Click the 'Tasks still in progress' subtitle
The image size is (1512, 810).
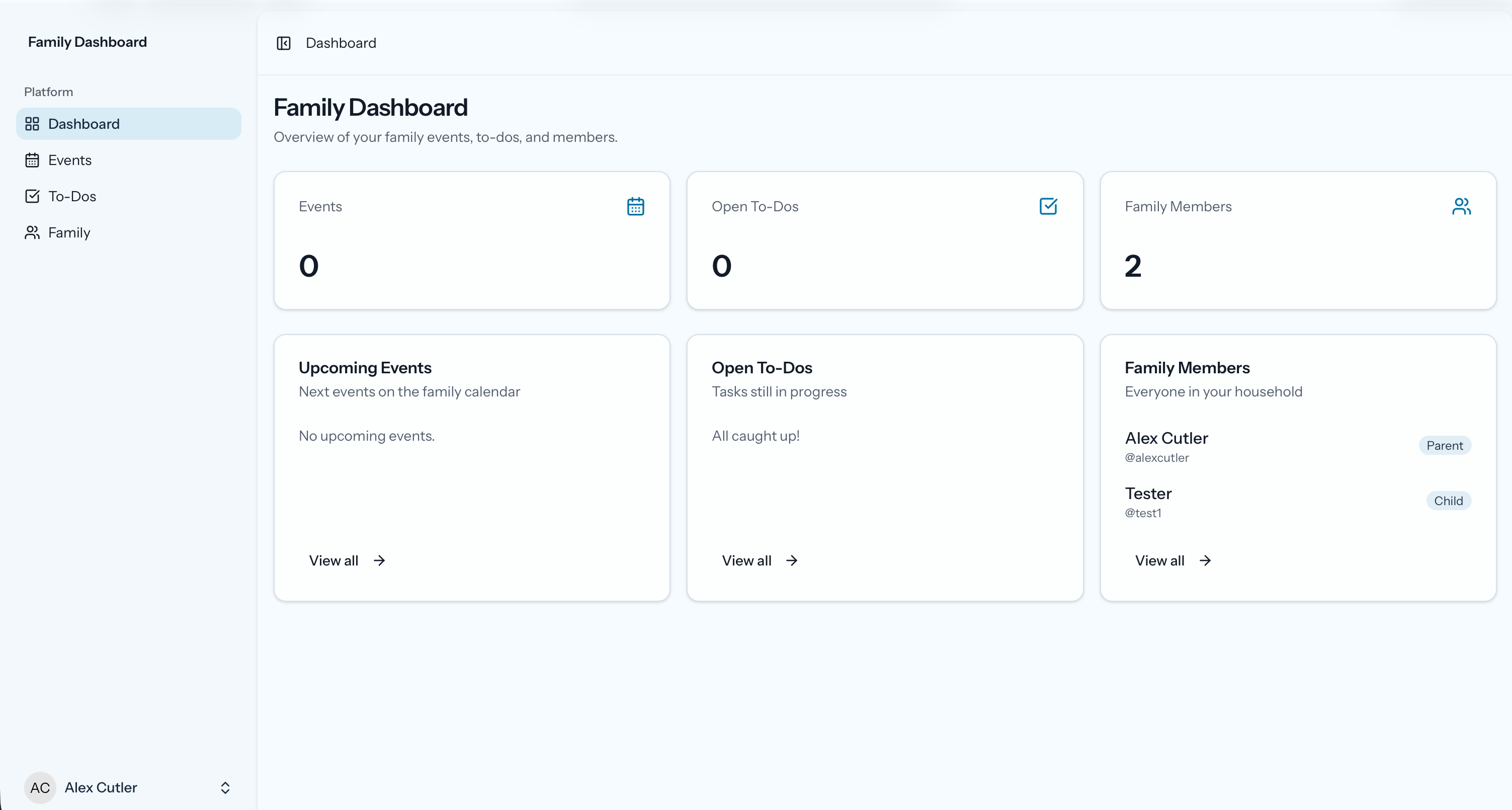coord(779,391)
